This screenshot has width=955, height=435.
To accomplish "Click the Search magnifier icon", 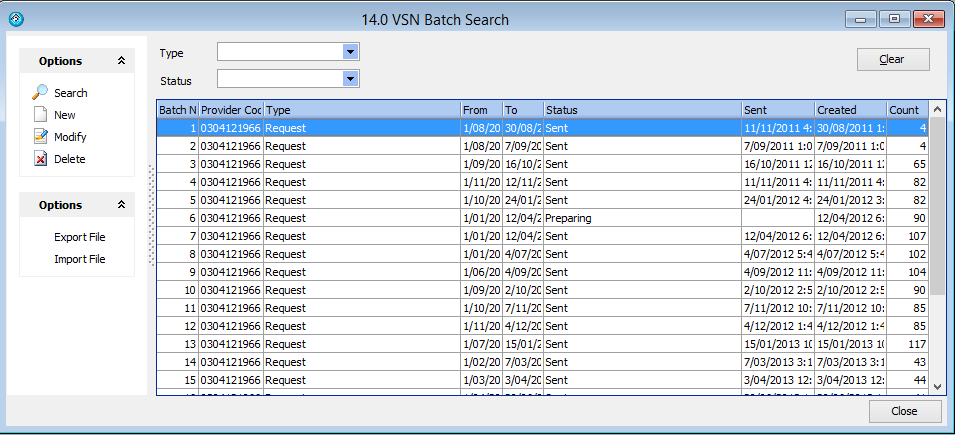I will tap(41, 93).
